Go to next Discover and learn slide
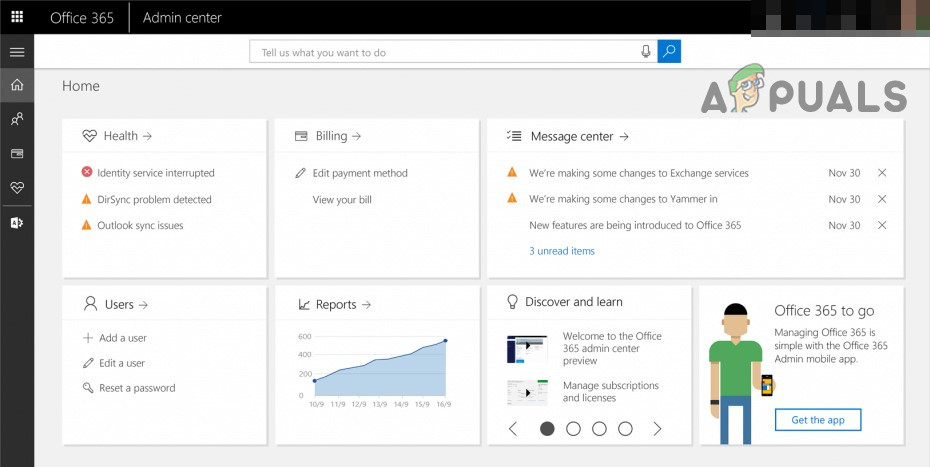This screenshot has width=930, height=467. (x=657, y=429)
